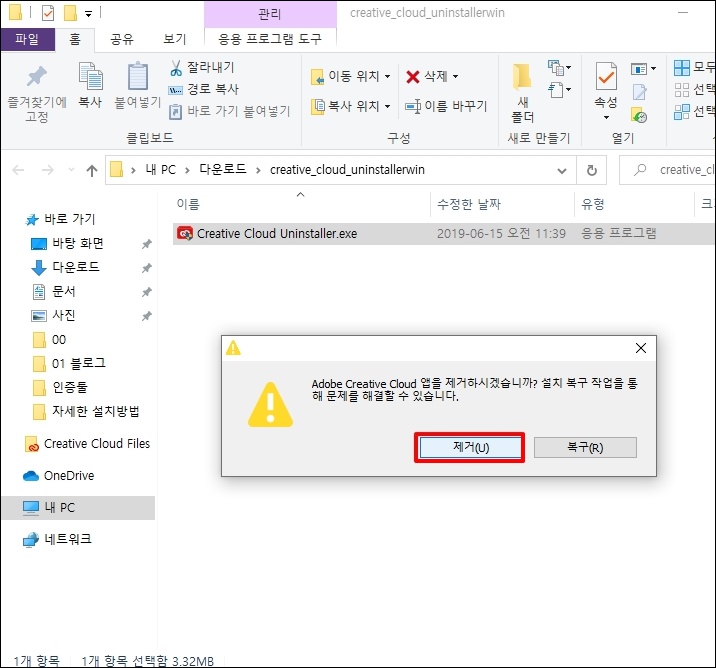The width and height of the screenshot is (716, 668).
Task: Click the search box
Action: (668, 170)
